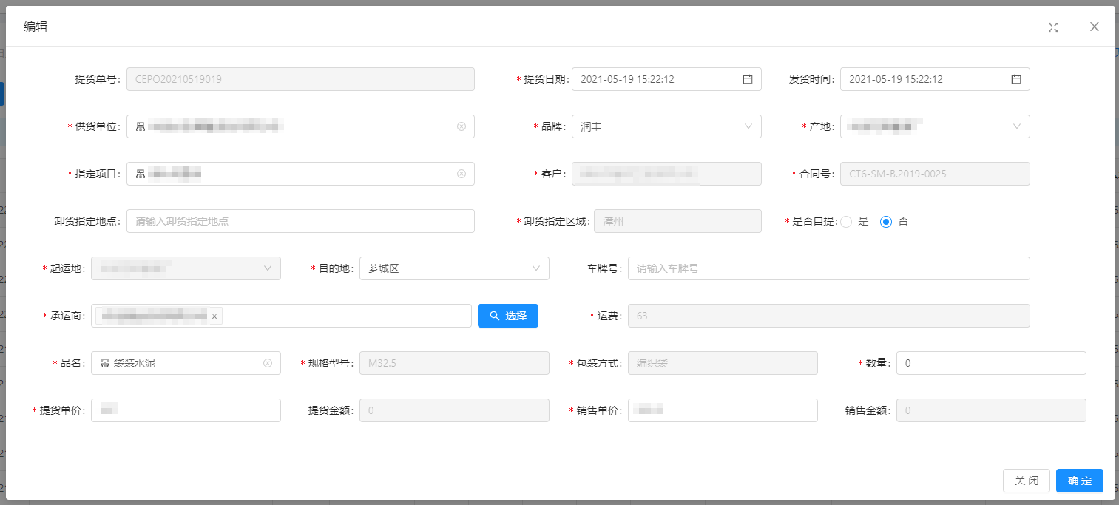Click the tree icon inside 供货单位 field
This screenshot has height=505, width=1119.
tap(141, 126)
